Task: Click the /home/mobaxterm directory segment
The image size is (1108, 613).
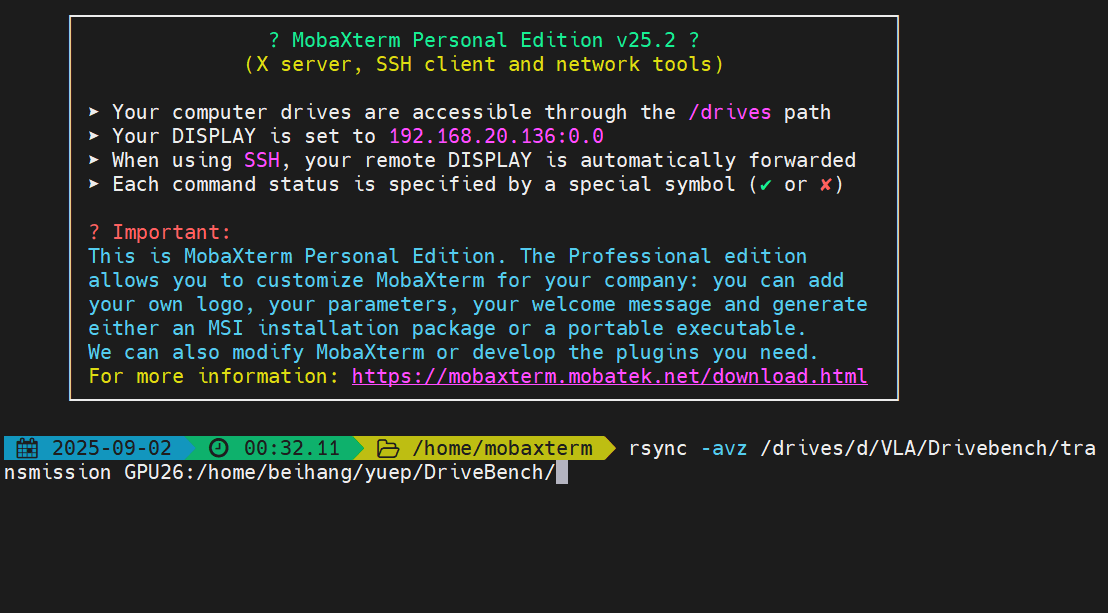Action: (x=502, y=448)
